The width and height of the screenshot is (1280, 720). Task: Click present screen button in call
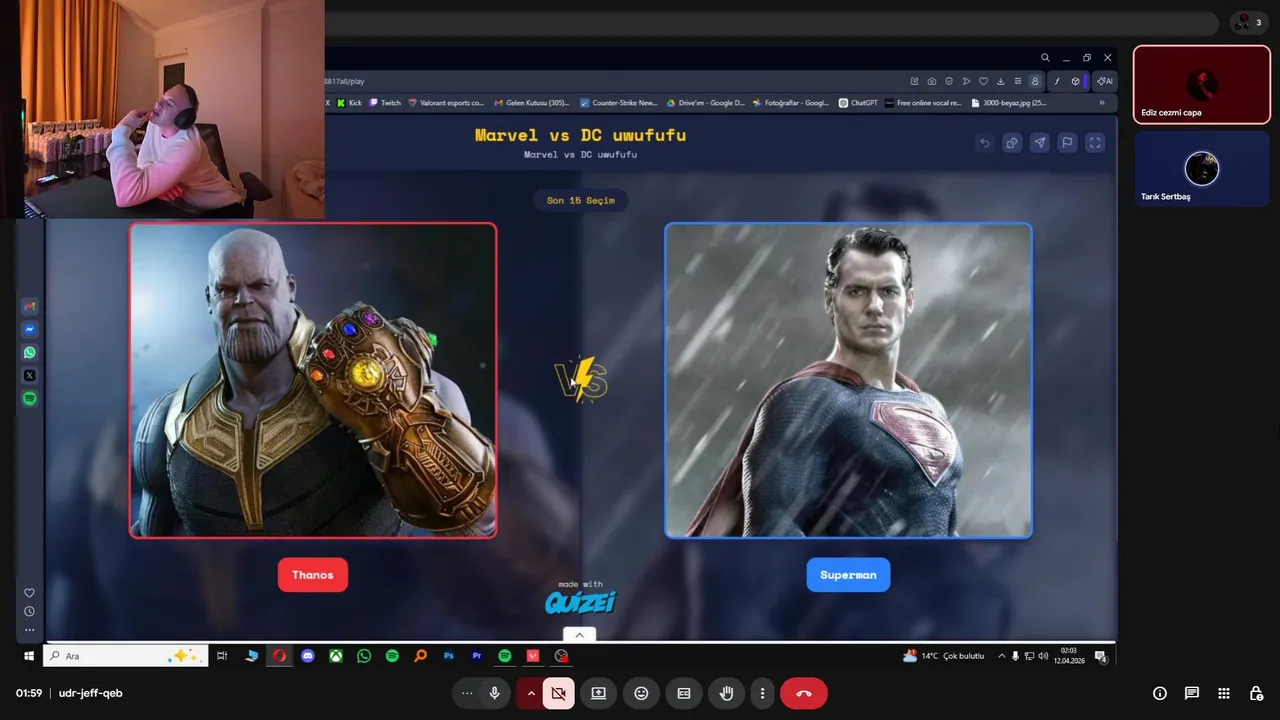pos(598,693)
